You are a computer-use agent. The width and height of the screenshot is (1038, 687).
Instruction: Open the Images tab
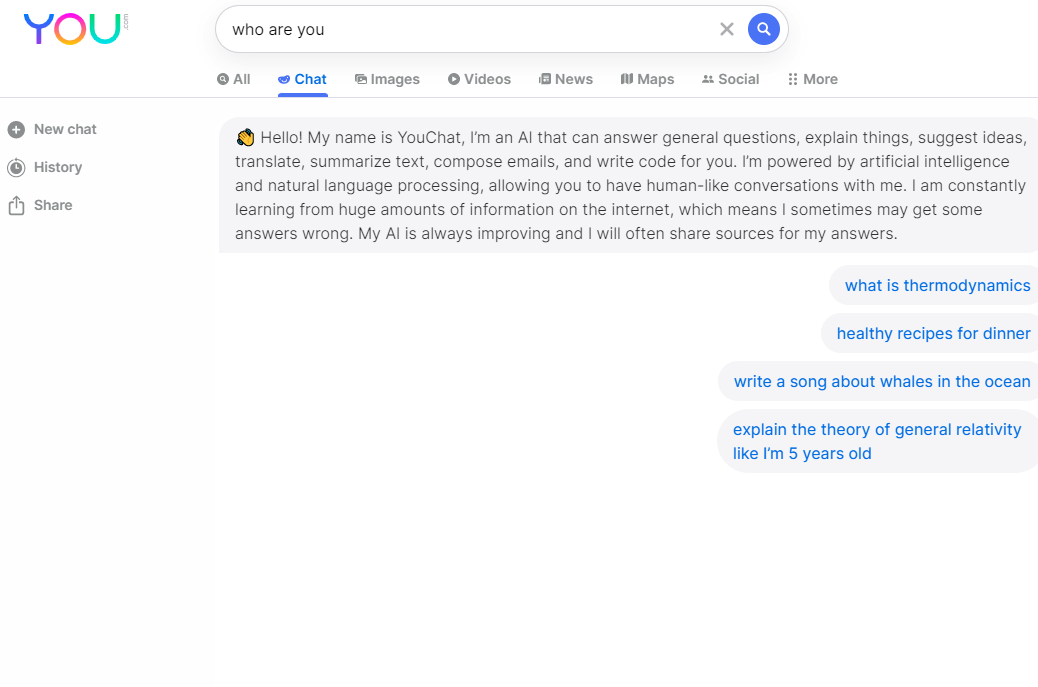pyautogui.click(x=387, y=79)
